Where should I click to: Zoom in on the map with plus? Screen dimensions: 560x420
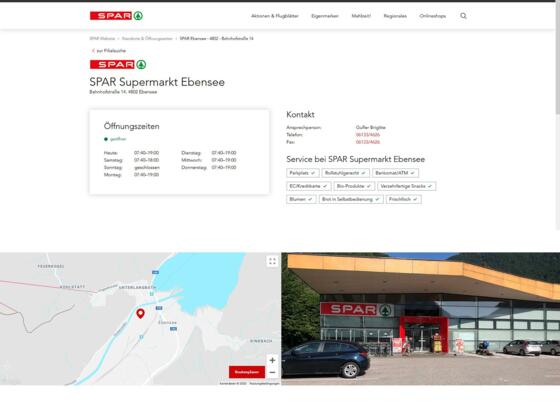click(x=272, y=360)
